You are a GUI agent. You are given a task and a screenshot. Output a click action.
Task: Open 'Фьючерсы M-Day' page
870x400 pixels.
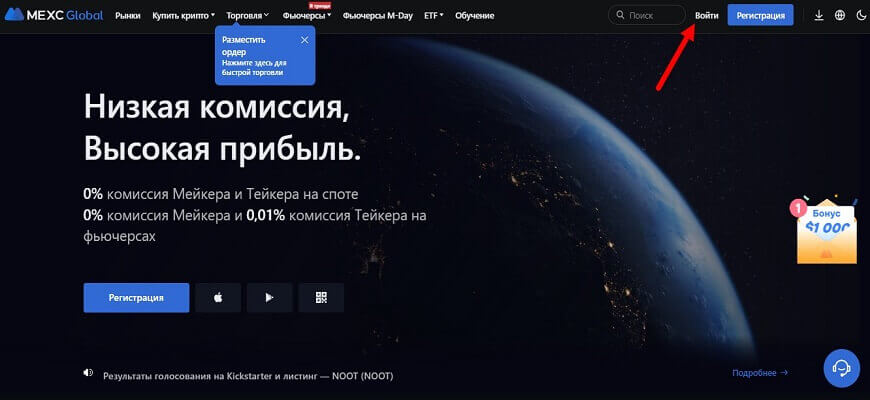pyautogui.click(x=379, y=16)
